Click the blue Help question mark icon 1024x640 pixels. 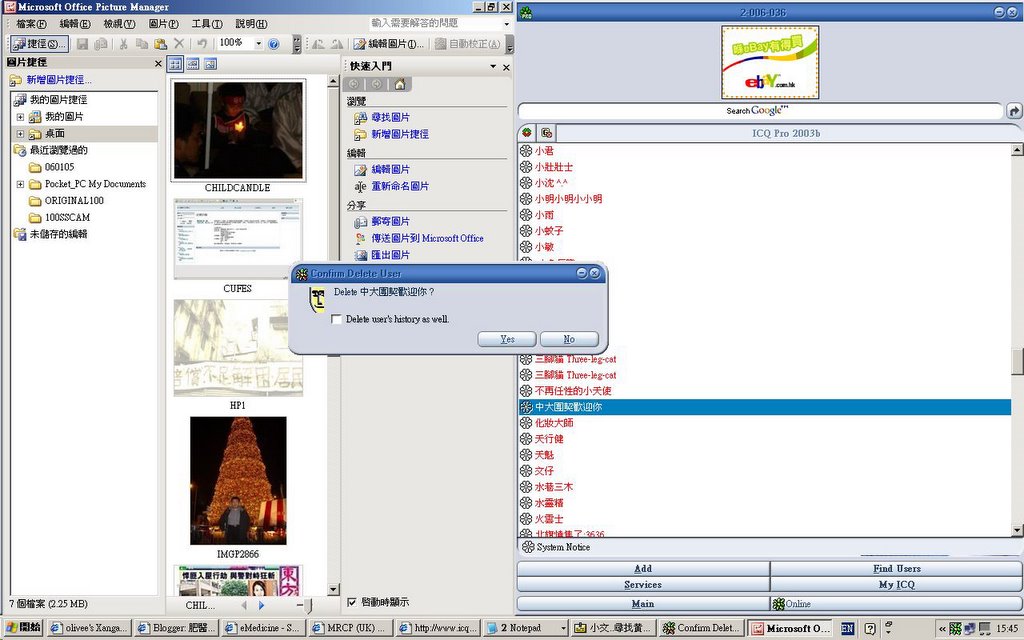click(x=274, y=44)
